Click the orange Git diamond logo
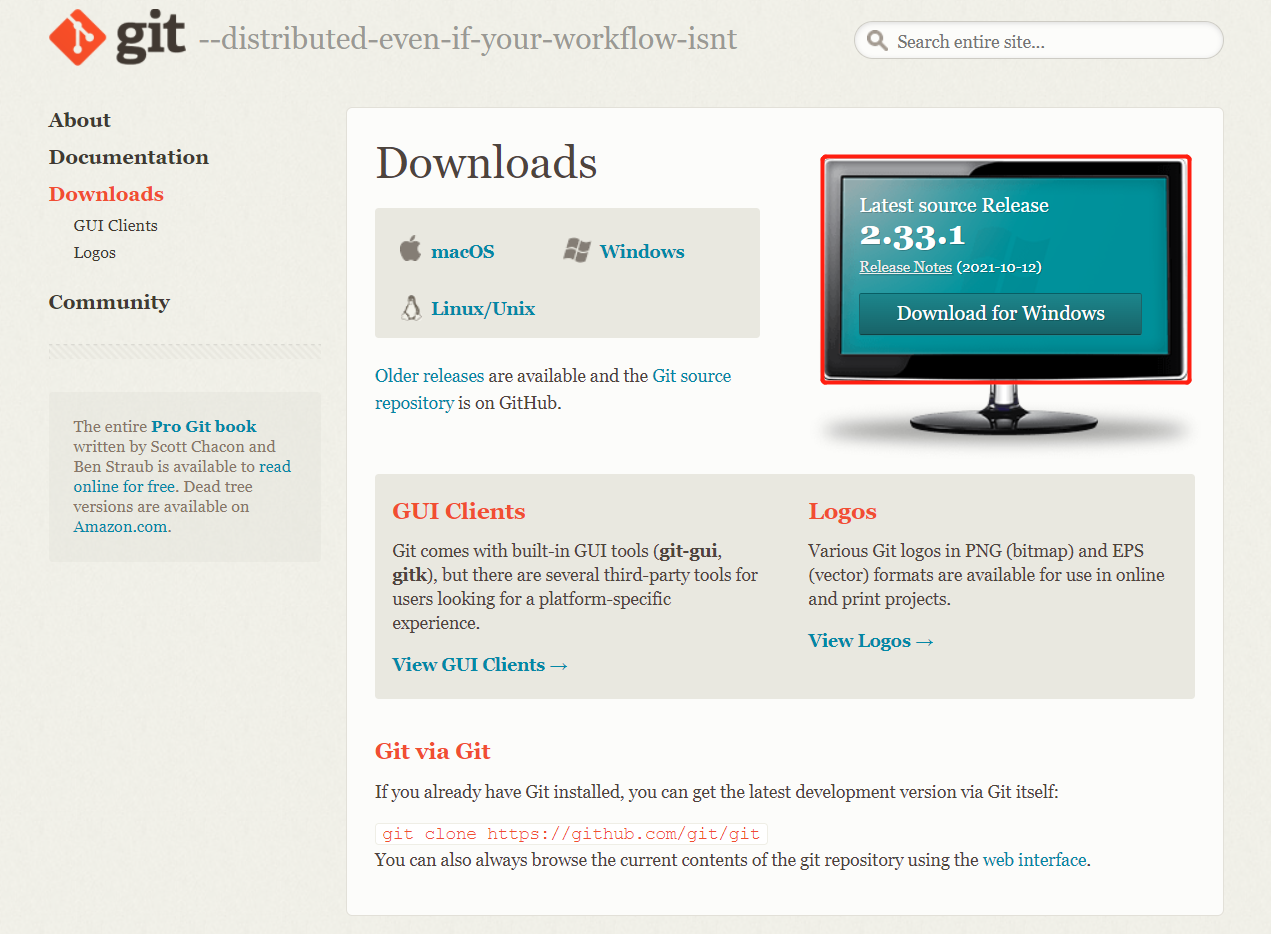Image resolution: width=1271 pixels, height=934 pixels. pyautogui.click(x=77, y=38)
